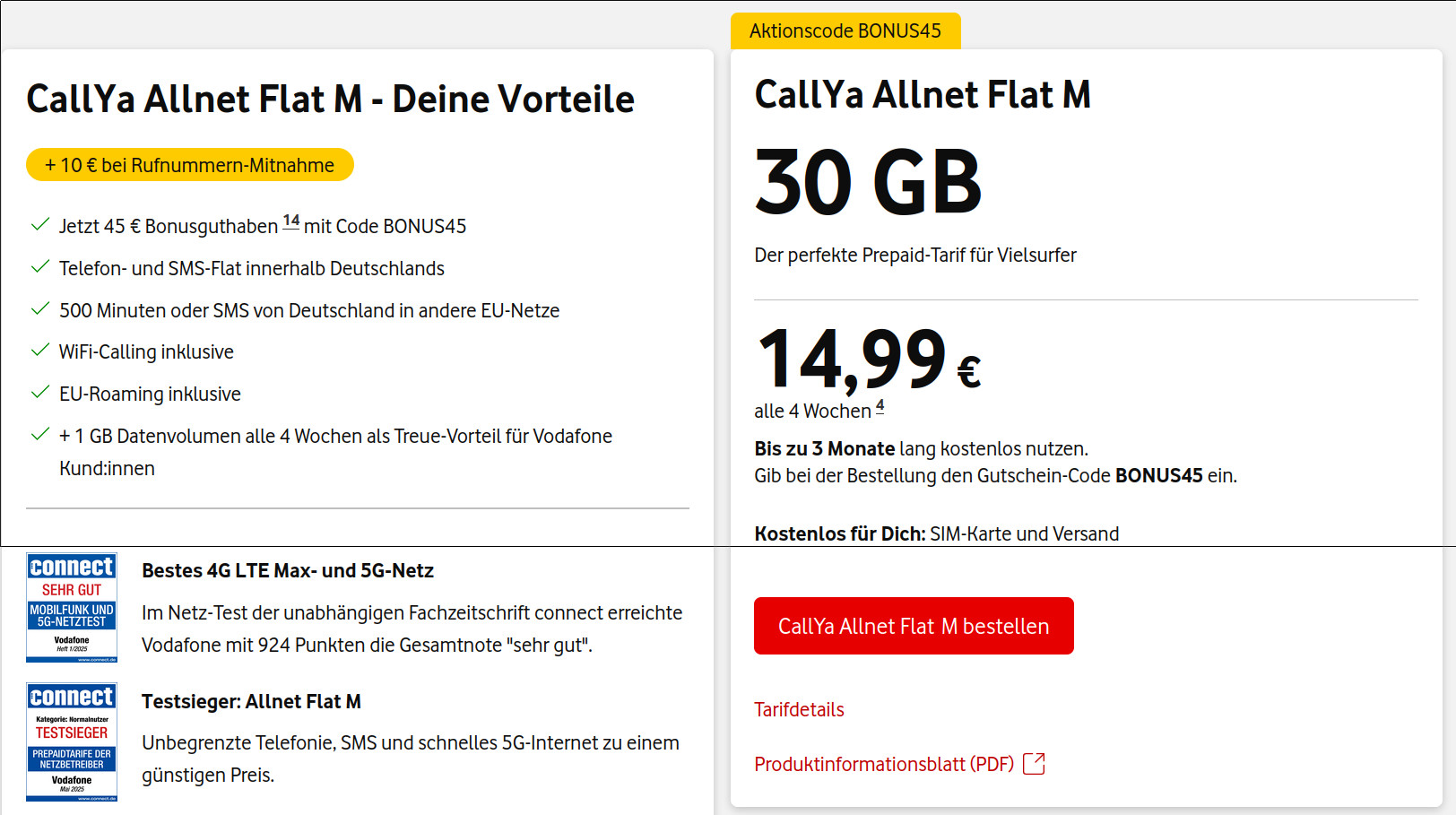Click checkmark beside 45 € Bonusguthaben
The width and height of the screenshot is (1456, 815).
click(x=39, y=225)
